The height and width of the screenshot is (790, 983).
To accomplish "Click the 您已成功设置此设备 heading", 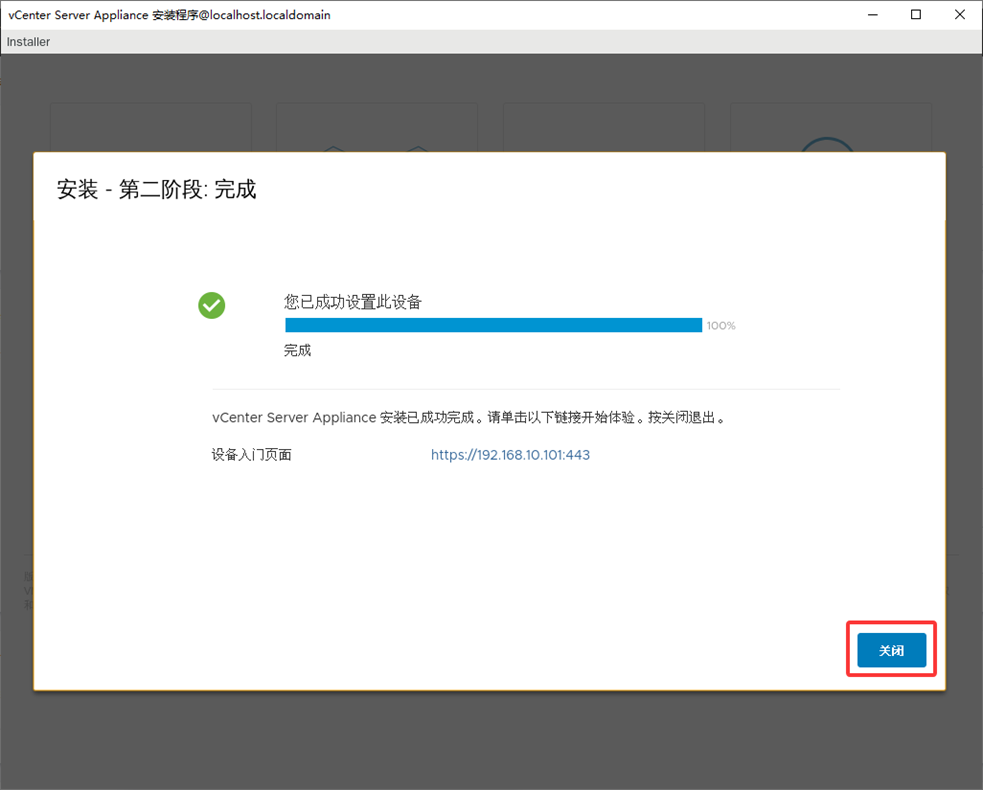I will tap(353, 302).
